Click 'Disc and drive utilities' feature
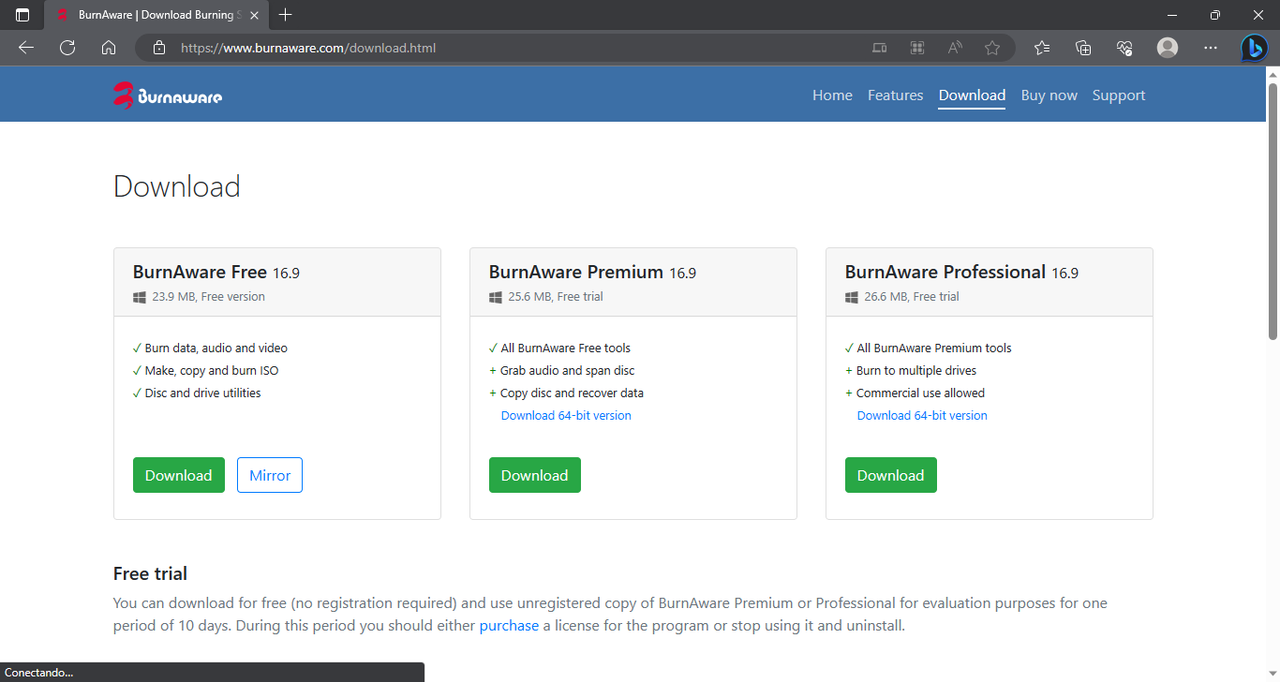This screenshot has width=1280, height=682. click(x=203, y=393)
